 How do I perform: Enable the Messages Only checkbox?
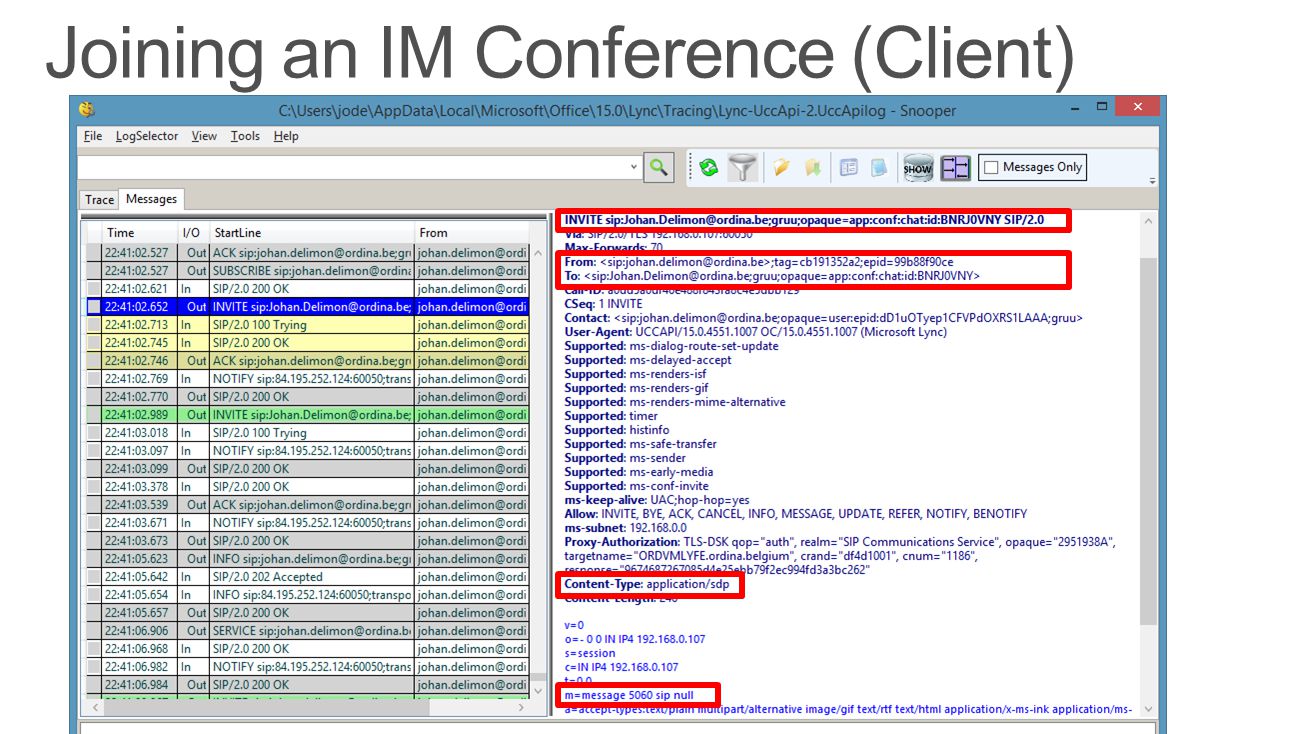pos(992,168)
